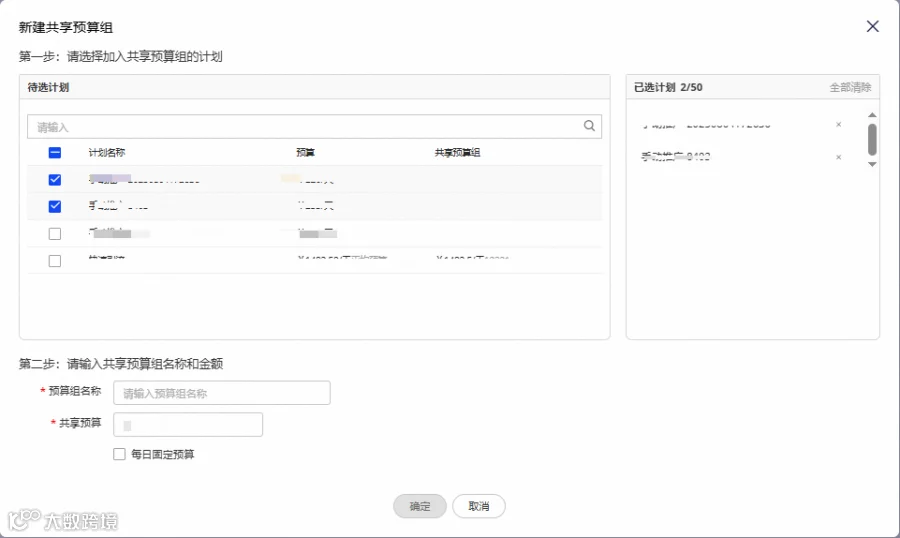The image size is (900, 538).
Task: Click the scroll up arrow in selected plans list
Action: tap(872, 115)
